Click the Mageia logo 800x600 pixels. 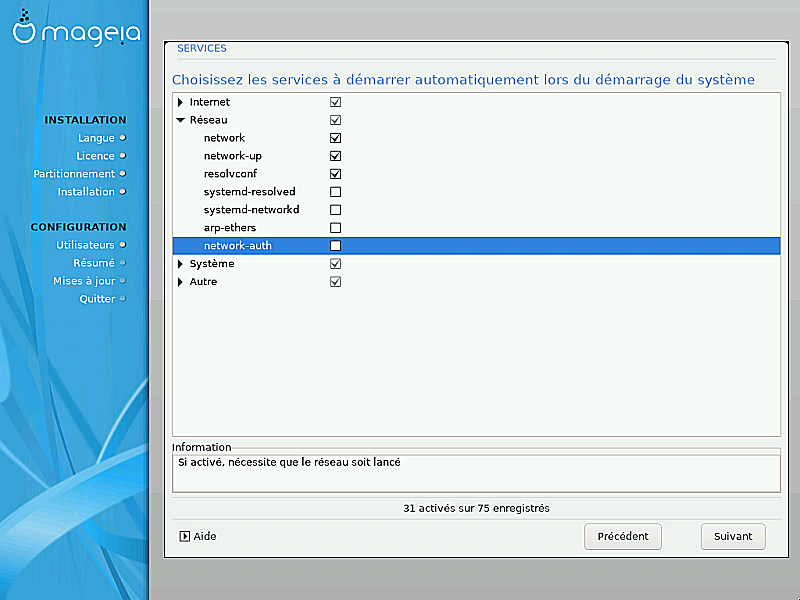click(x=76, y=28)
